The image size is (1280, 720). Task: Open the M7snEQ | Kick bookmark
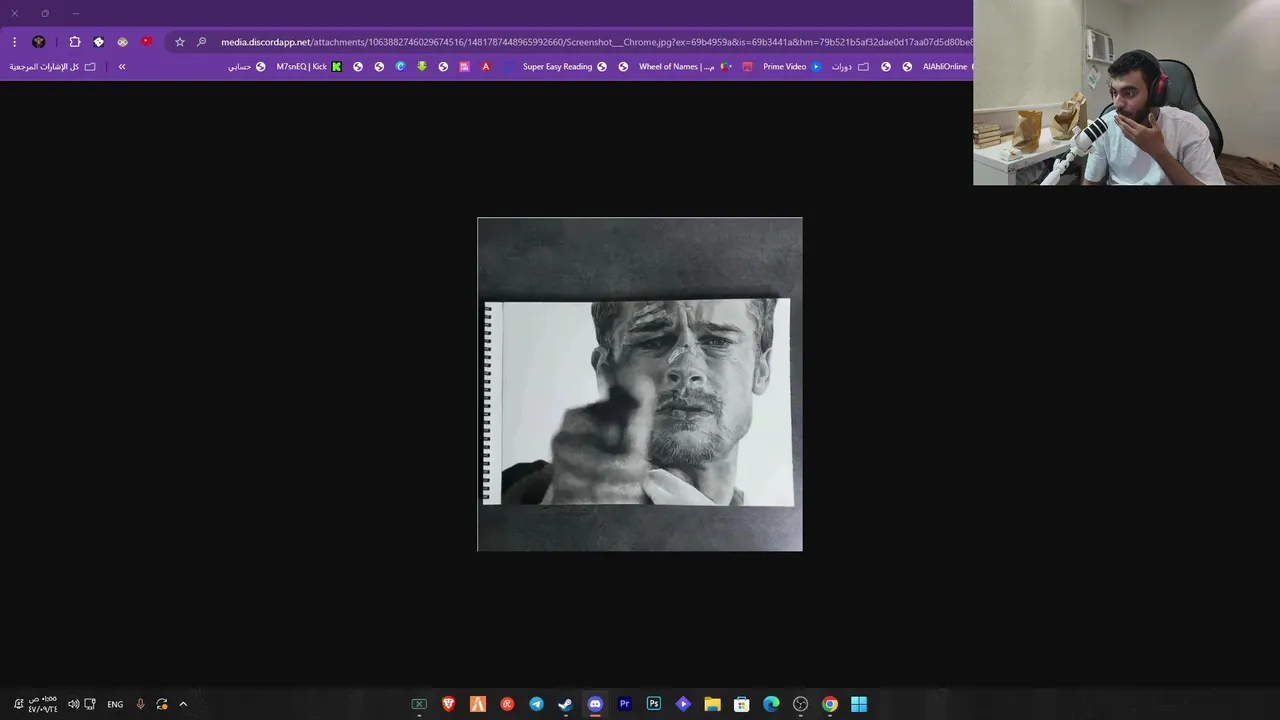pyautogui.click(x=309, y=67)
